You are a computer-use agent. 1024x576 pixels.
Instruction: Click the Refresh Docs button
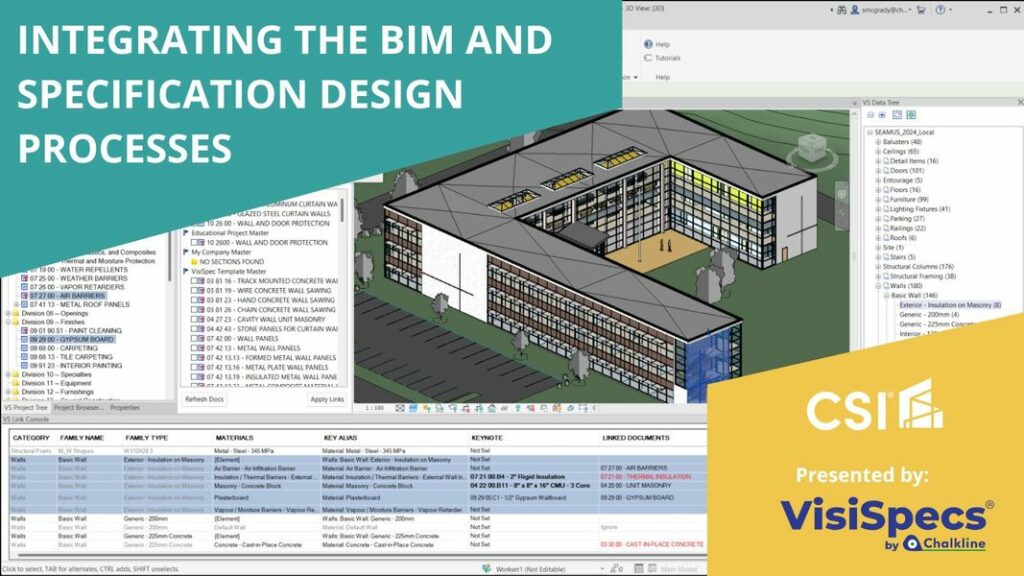tap(203, 399)
